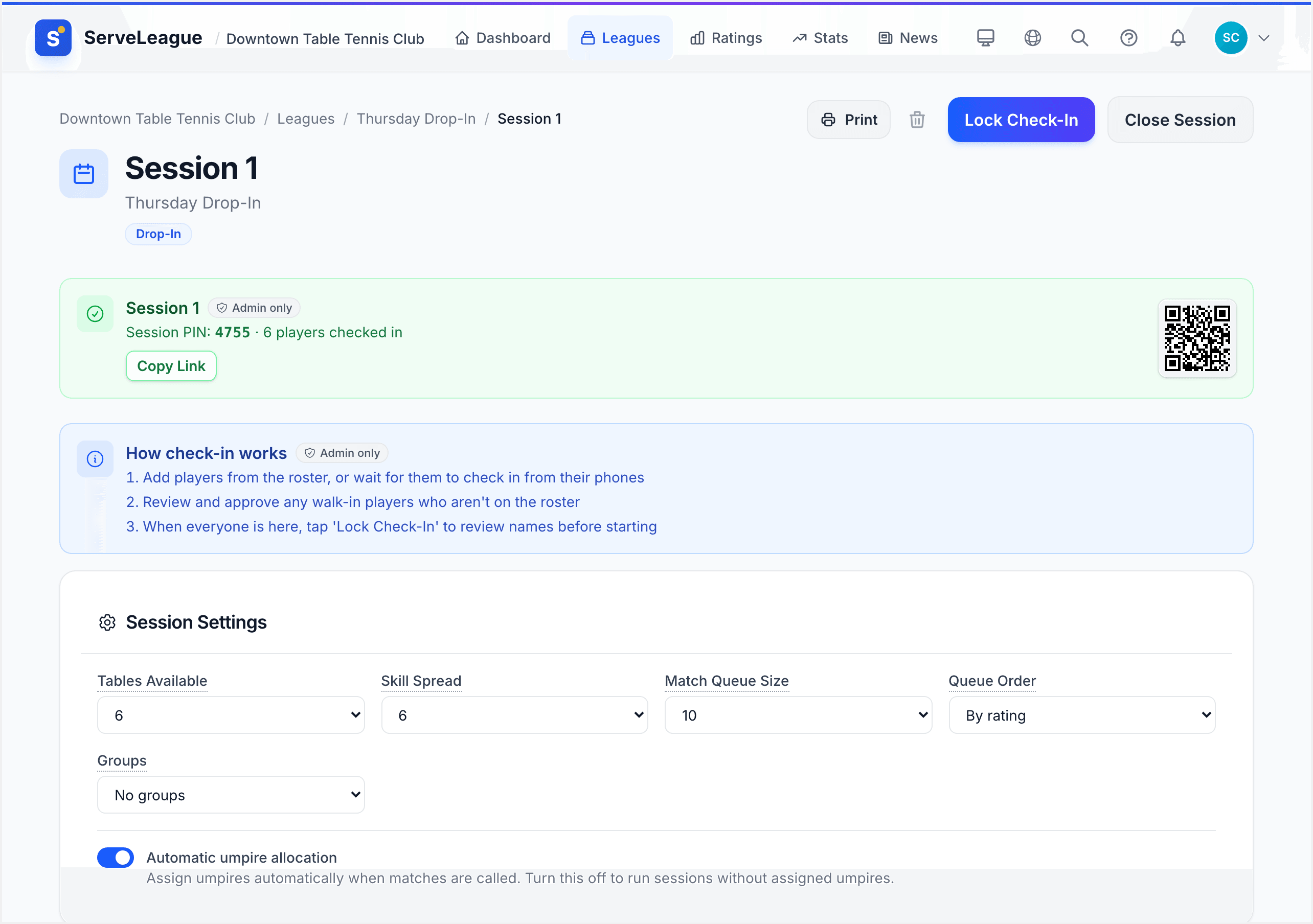Click the blue info circle icon

tap(95, 459)
